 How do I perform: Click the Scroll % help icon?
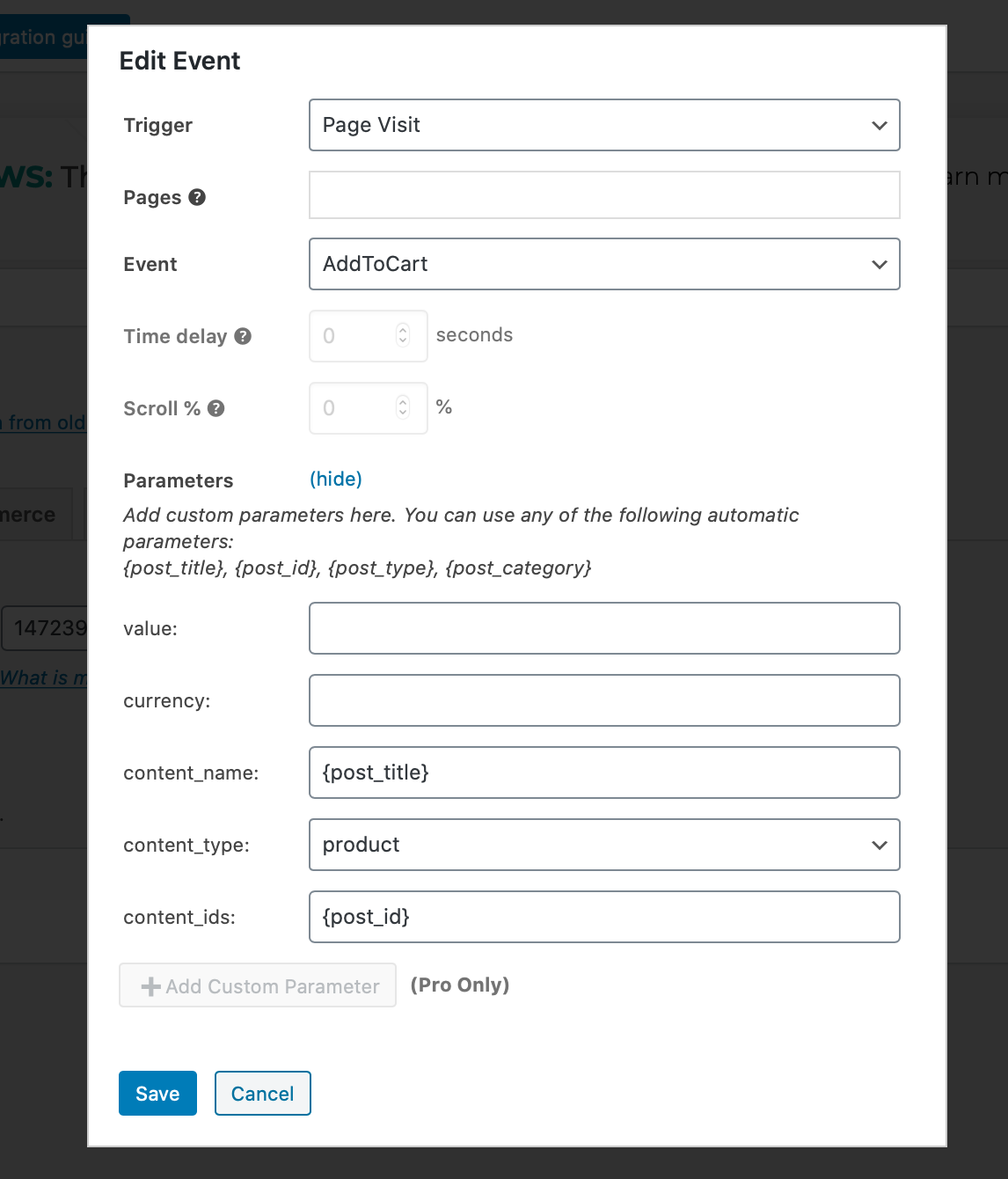click(x=216, y=408)
